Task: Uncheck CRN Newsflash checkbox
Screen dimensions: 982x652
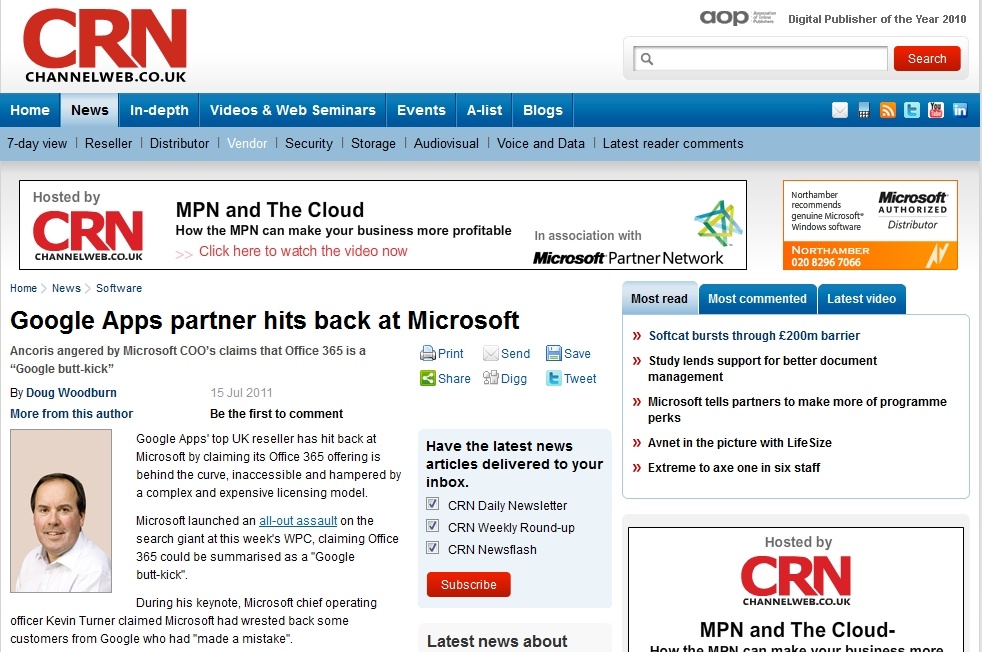Action: tap(432, 548)
